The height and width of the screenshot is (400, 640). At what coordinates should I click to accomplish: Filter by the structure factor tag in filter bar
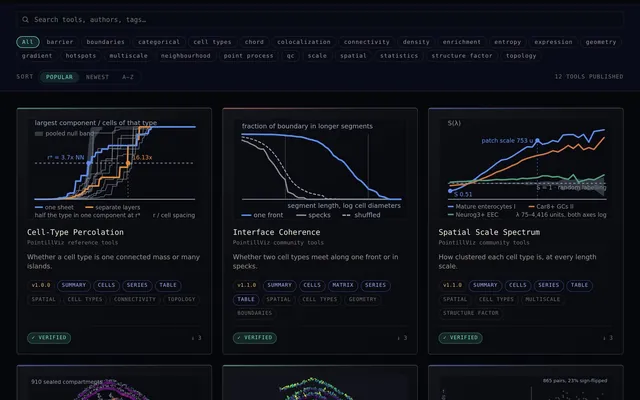tap(462, 56)
